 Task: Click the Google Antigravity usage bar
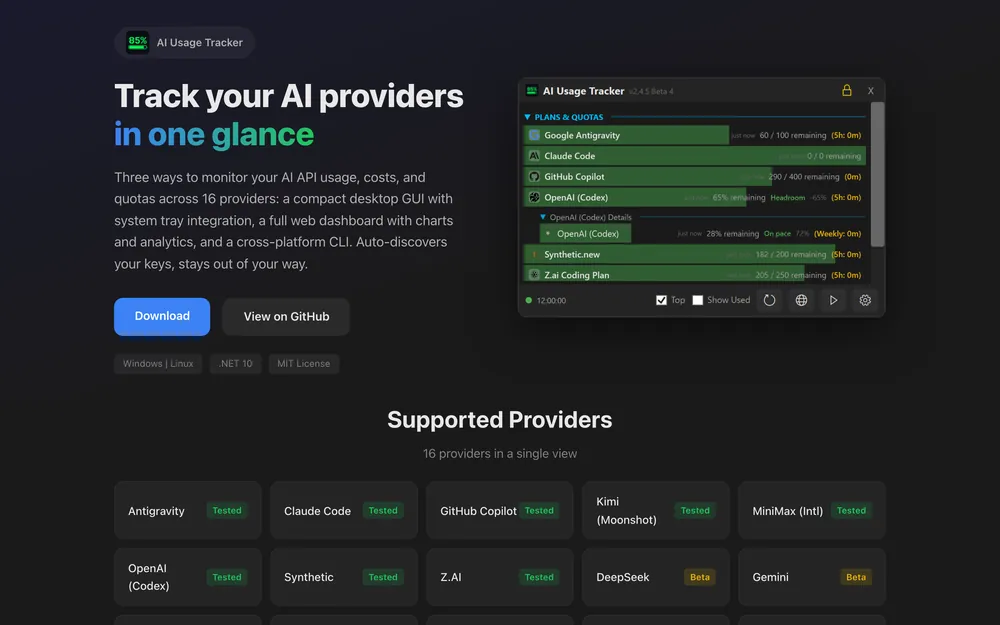(626, 135)
